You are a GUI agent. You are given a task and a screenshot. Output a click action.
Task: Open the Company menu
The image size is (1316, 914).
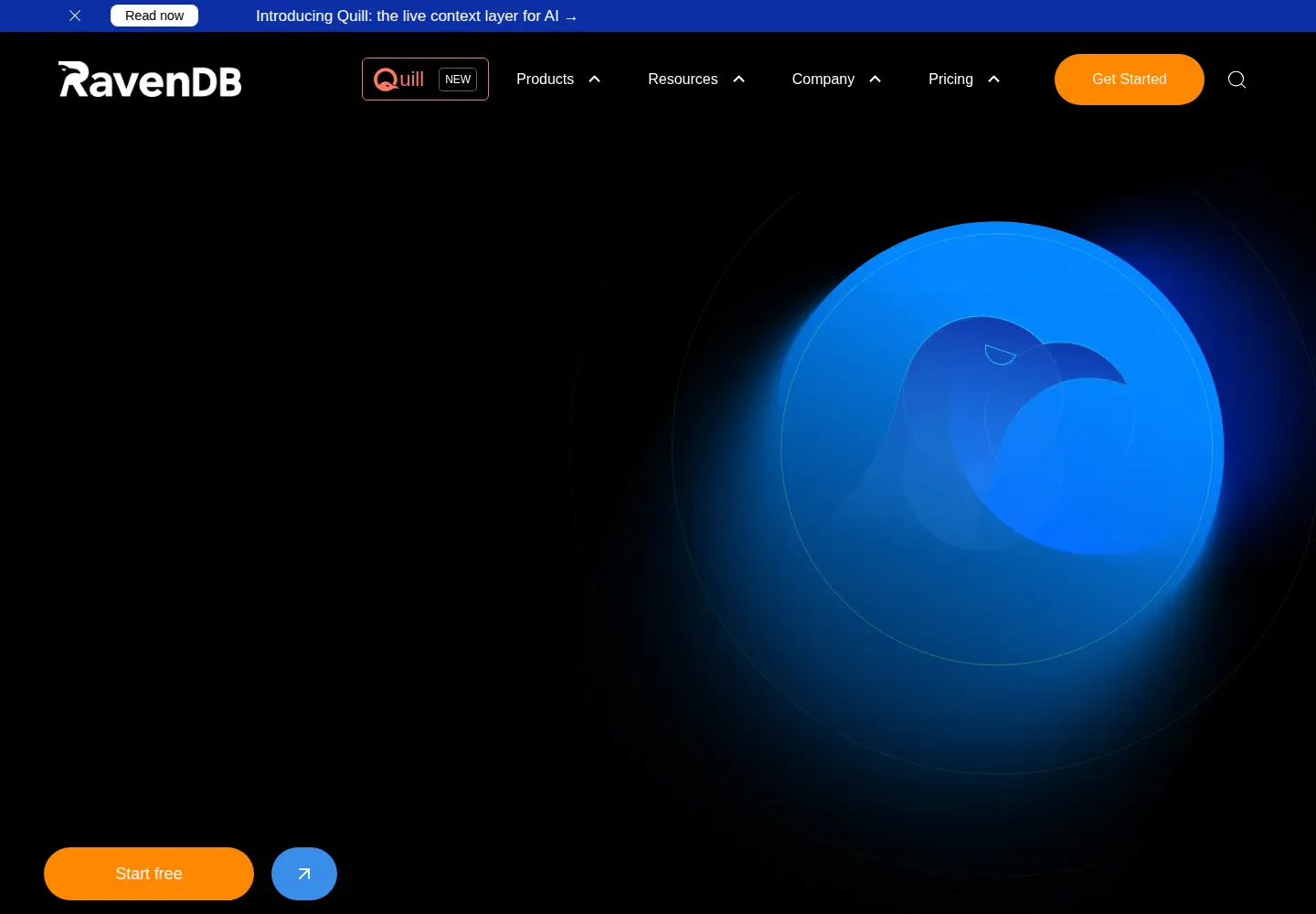click(x=823, y=80)
